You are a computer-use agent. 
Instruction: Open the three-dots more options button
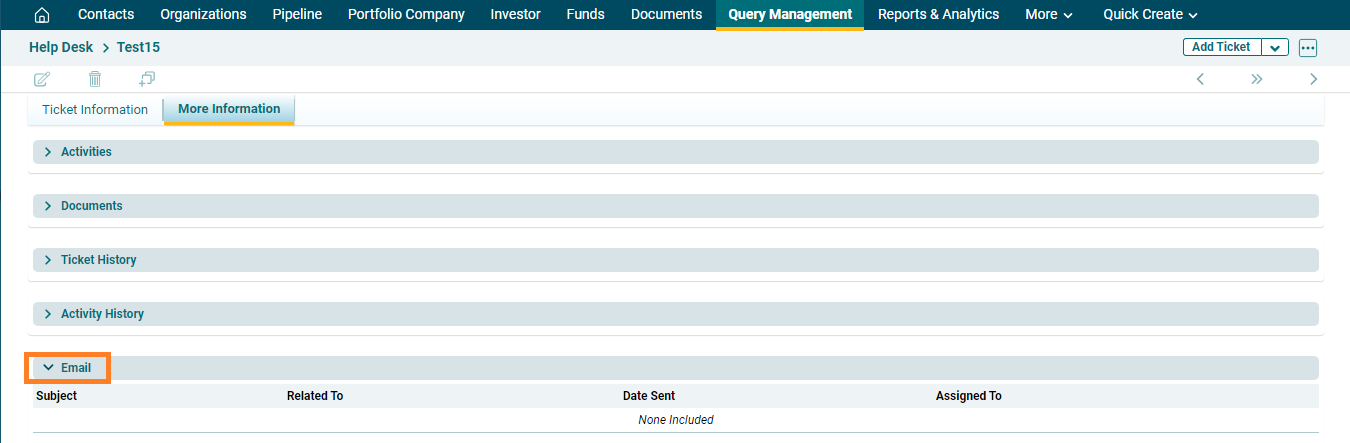click(x=1308, y=48)
